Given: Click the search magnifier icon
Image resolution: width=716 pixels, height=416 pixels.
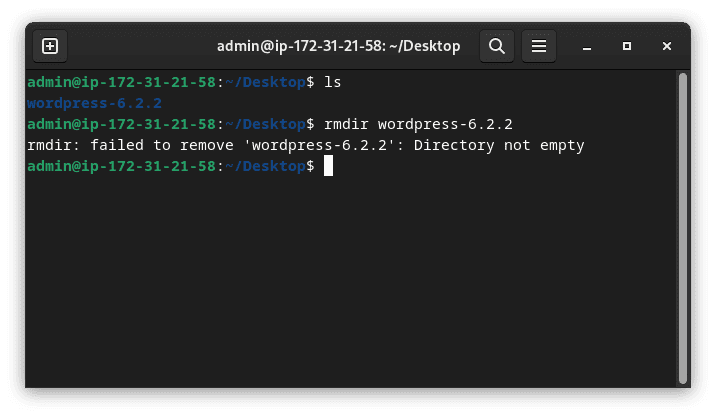Looking at the screenshot, I should pos(497,46).
